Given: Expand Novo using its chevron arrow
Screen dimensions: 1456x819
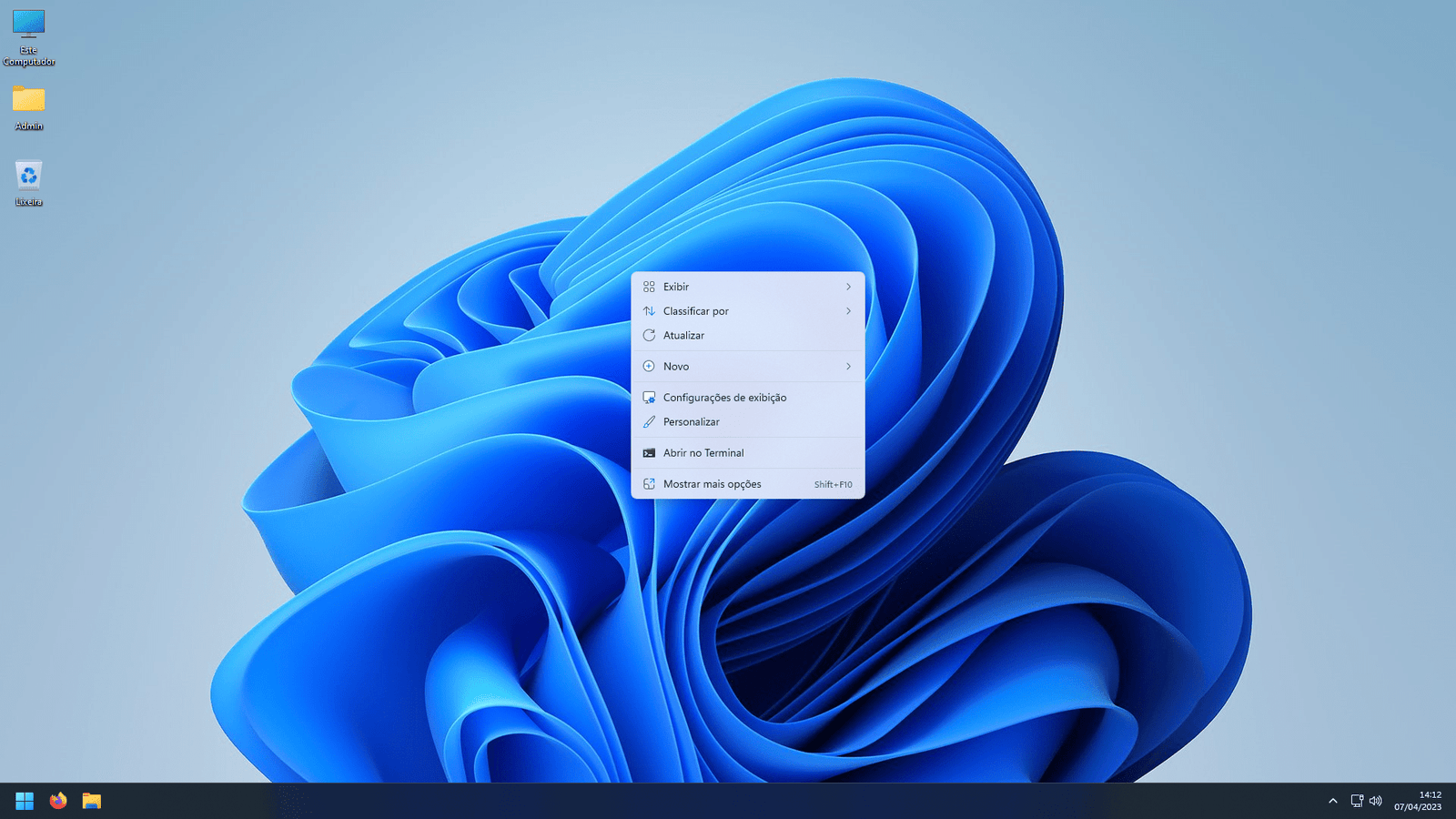Looking at the screenshot, I should pyautogui.click(x=848, y=367).
